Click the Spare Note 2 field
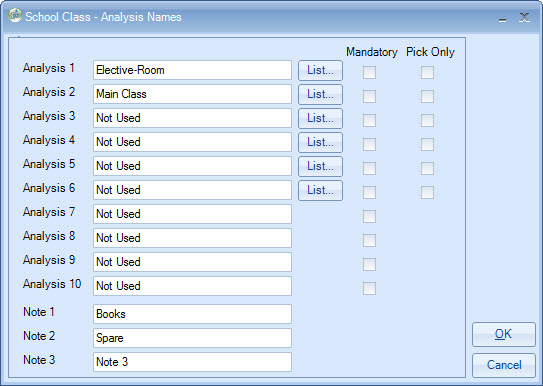543x386 pixels. [x=192, y=338]
